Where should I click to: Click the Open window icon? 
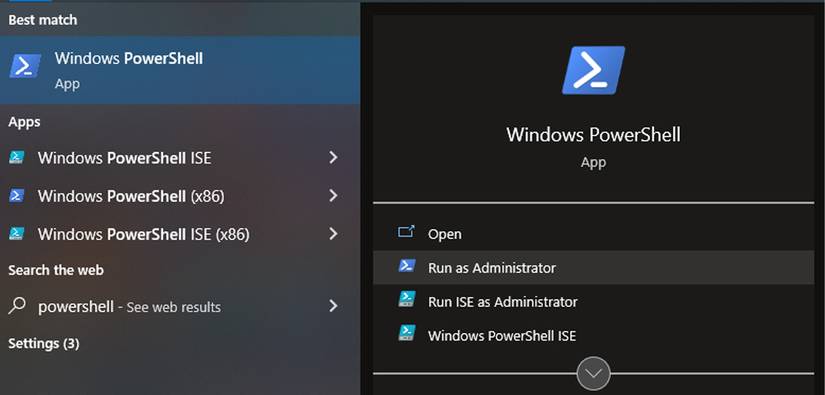click(406, 232)
